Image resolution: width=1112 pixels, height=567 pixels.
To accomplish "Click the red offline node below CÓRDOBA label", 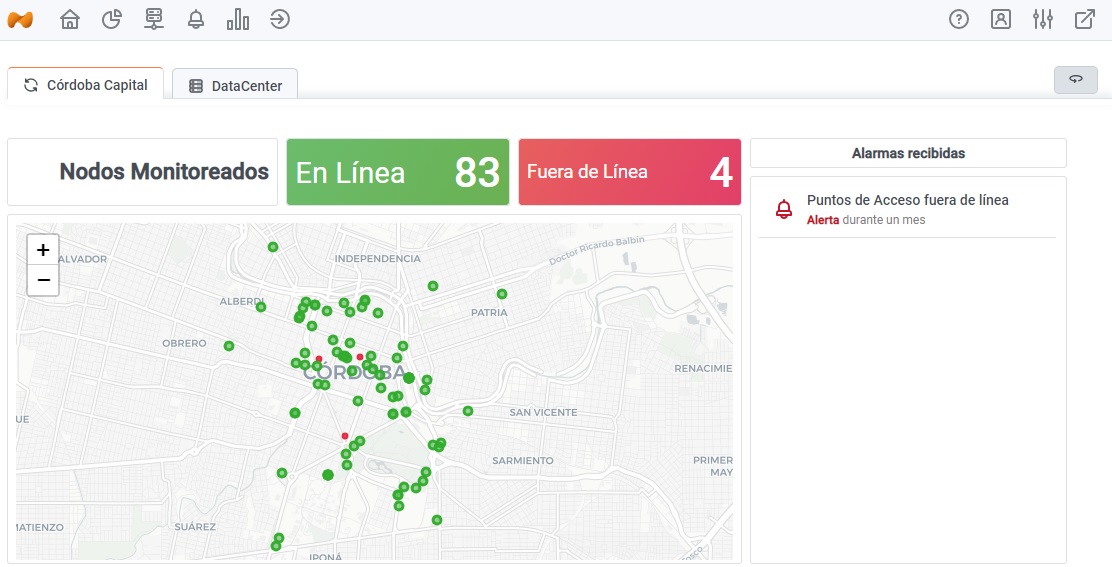I will (345, 436).
